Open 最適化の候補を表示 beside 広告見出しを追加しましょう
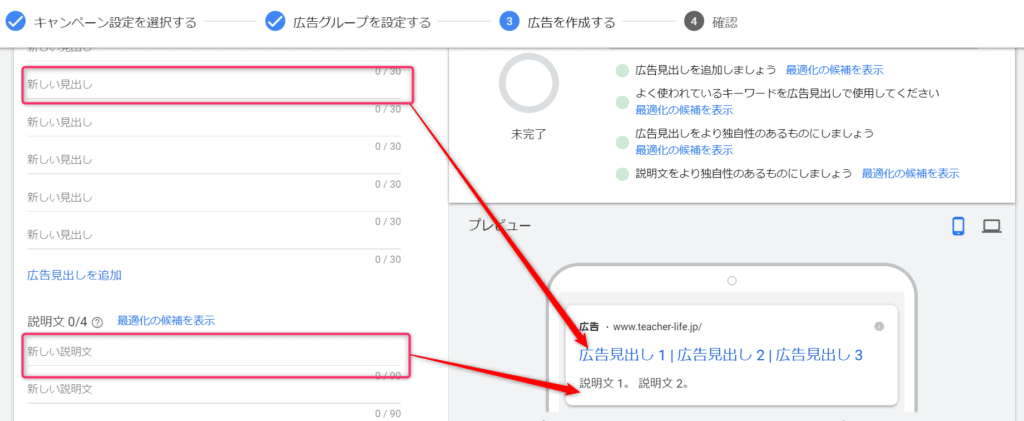1024x421 pixels. pyautogui.click(x=835, y=70)
